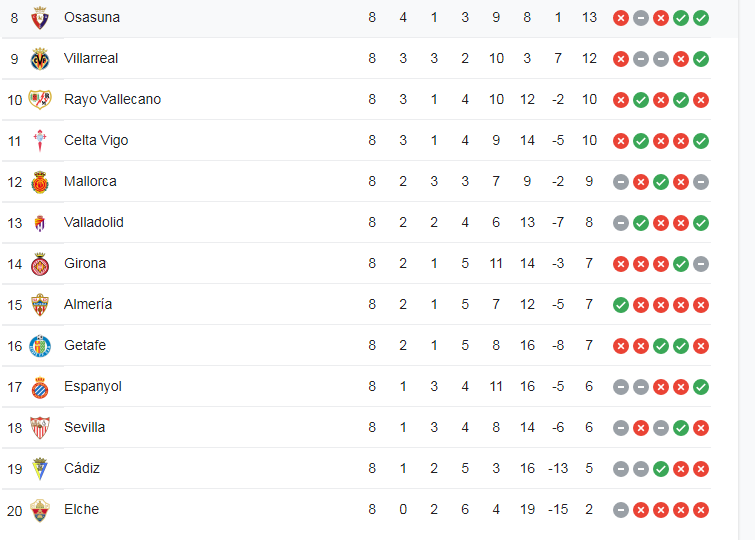The width and height of the screenshot is (755, 540).
Task: Click Sevilla's points value 6
Action: pos(590,427)
